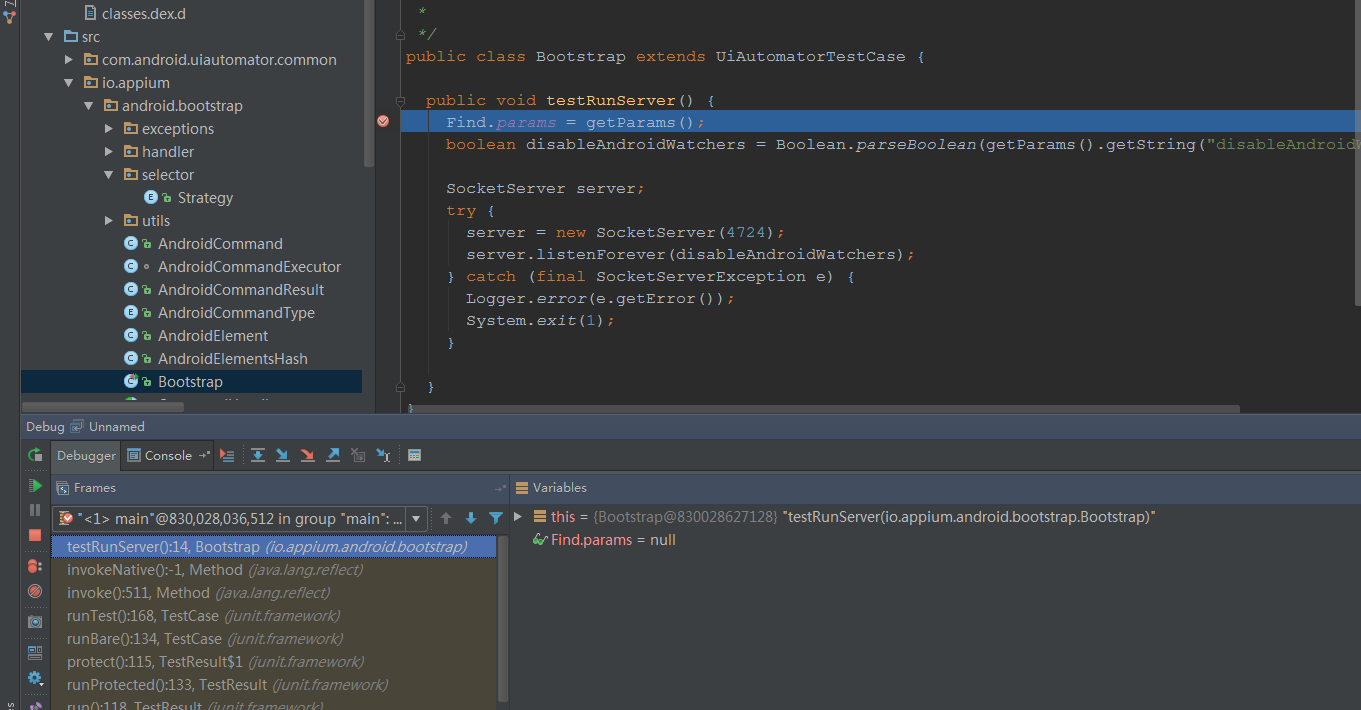Select Bootstrap in the project tree
1361x710 pixels.
191,382
